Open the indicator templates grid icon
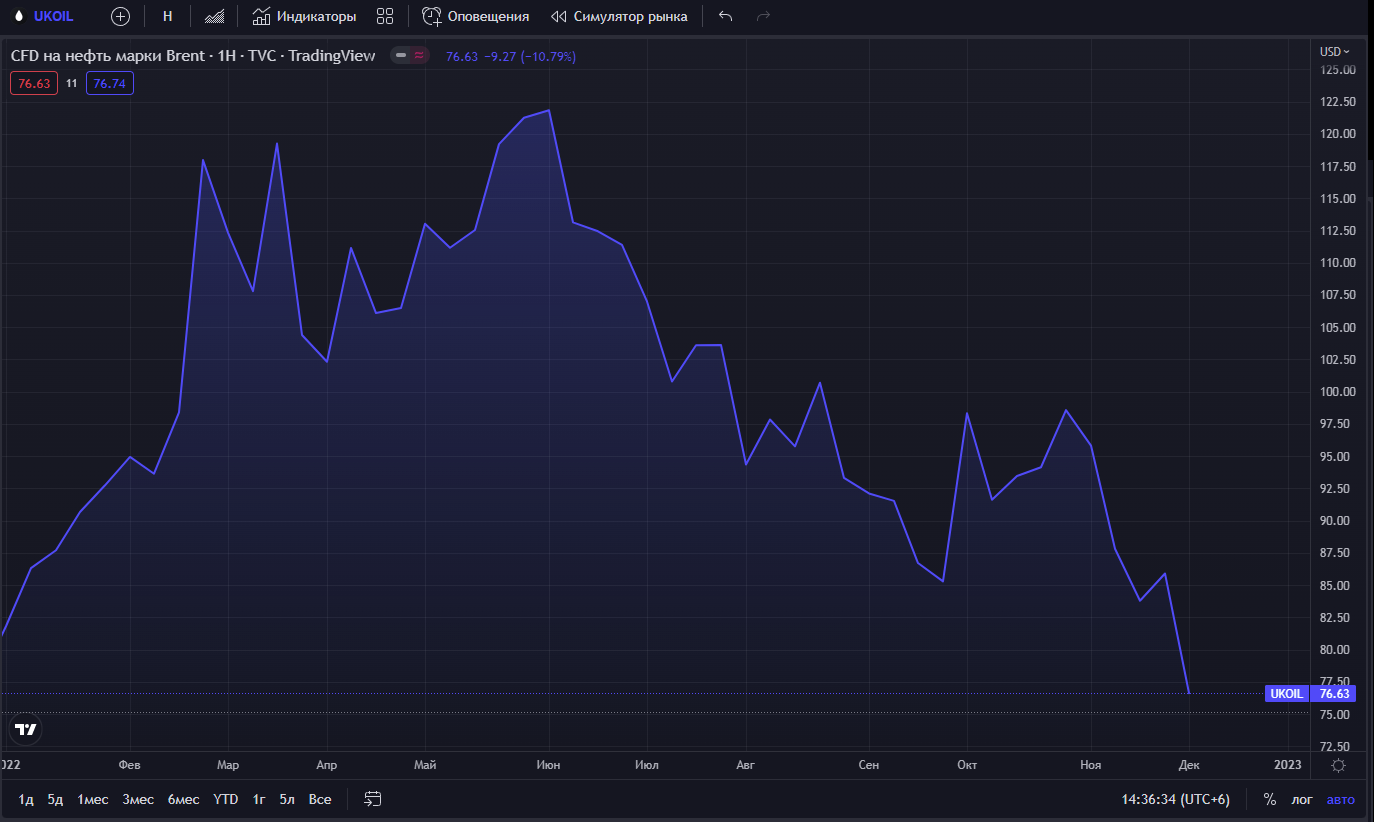 385,16
